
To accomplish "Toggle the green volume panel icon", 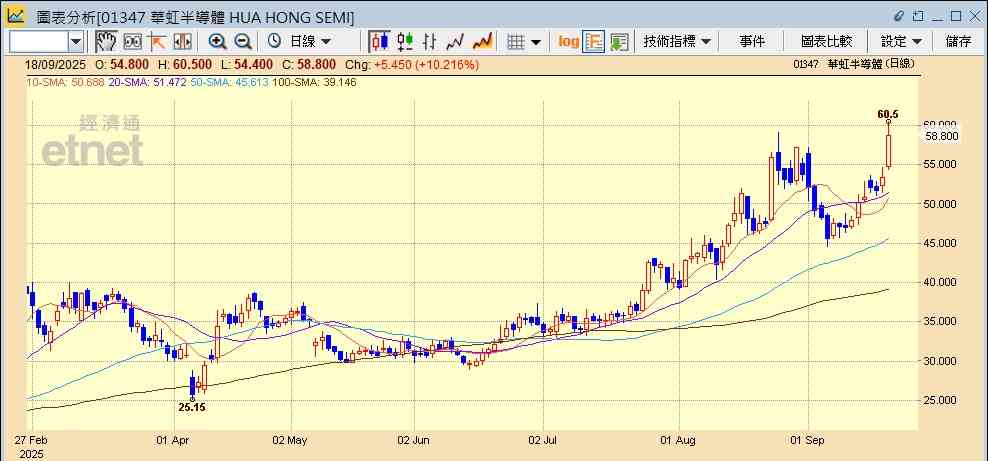I will [x=618, y=42].
